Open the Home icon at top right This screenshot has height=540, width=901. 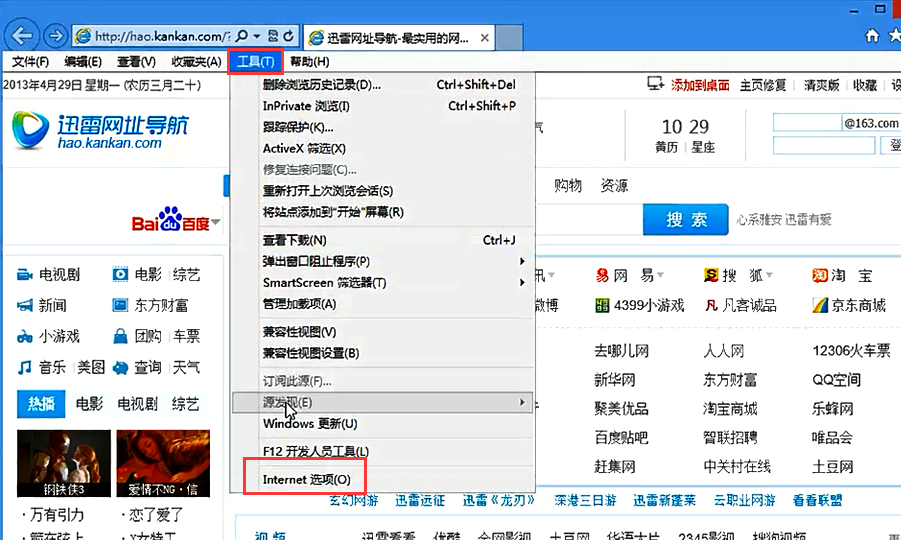click(x=872, y=36)
